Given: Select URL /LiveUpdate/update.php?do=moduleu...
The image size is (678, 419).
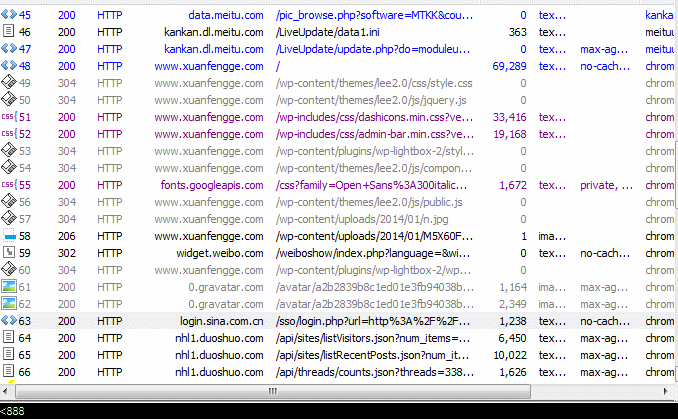Looking at the screenshot, I should 373,49.
